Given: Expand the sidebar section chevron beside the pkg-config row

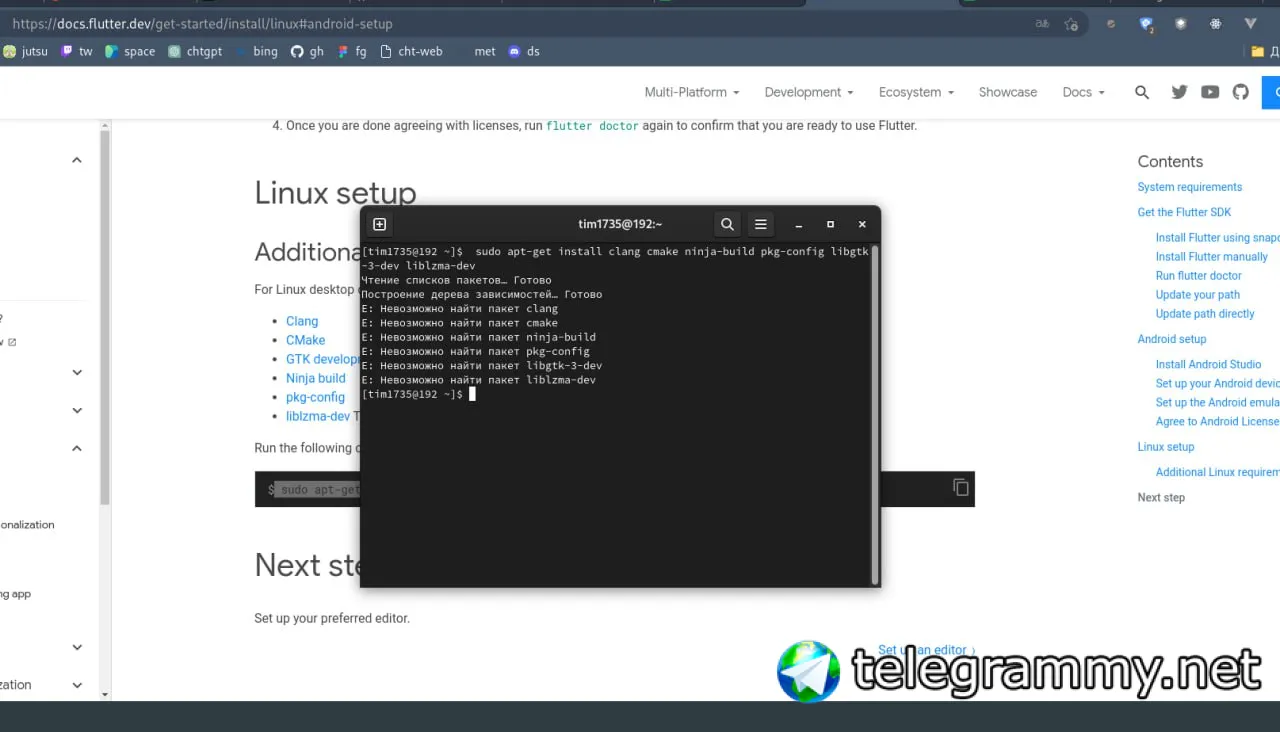Looking at the screenshot, I should pyautogui.click(x=77, y=410).
